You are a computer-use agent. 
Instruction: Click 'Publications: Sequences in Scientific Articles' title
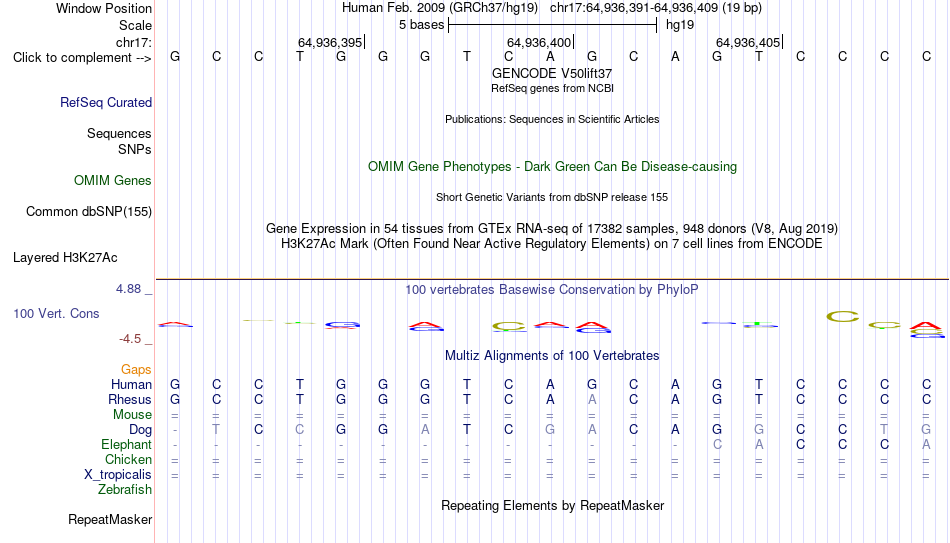coord(552,119)
